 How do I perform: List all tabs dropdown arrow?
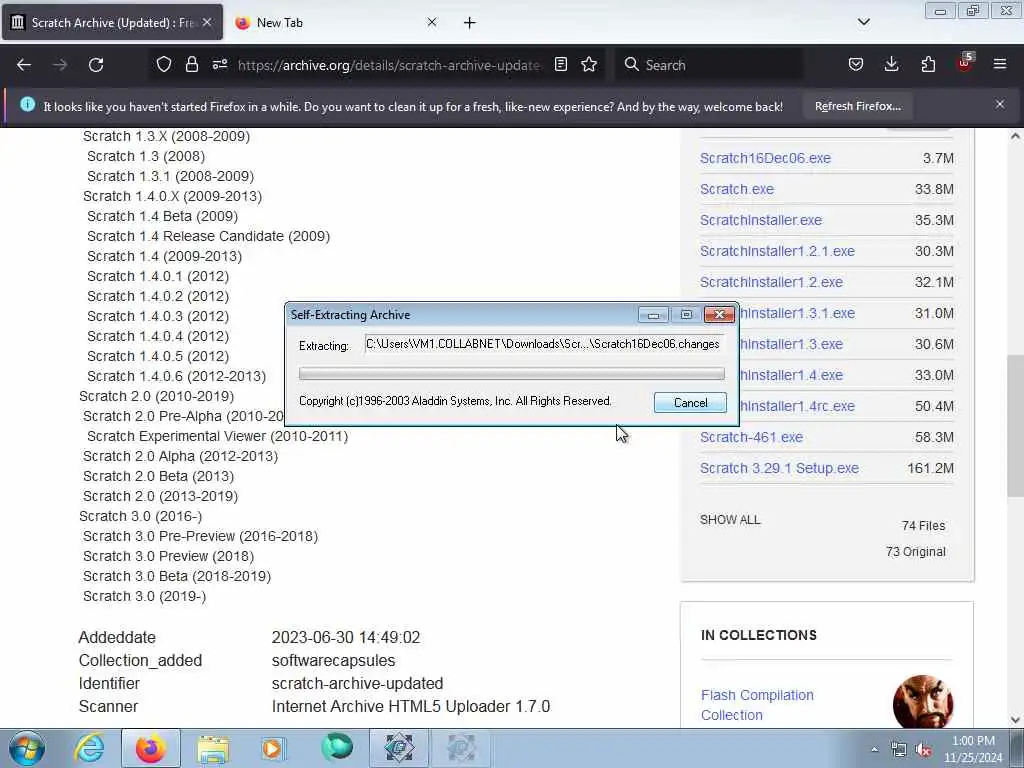[x=863, y=22]
